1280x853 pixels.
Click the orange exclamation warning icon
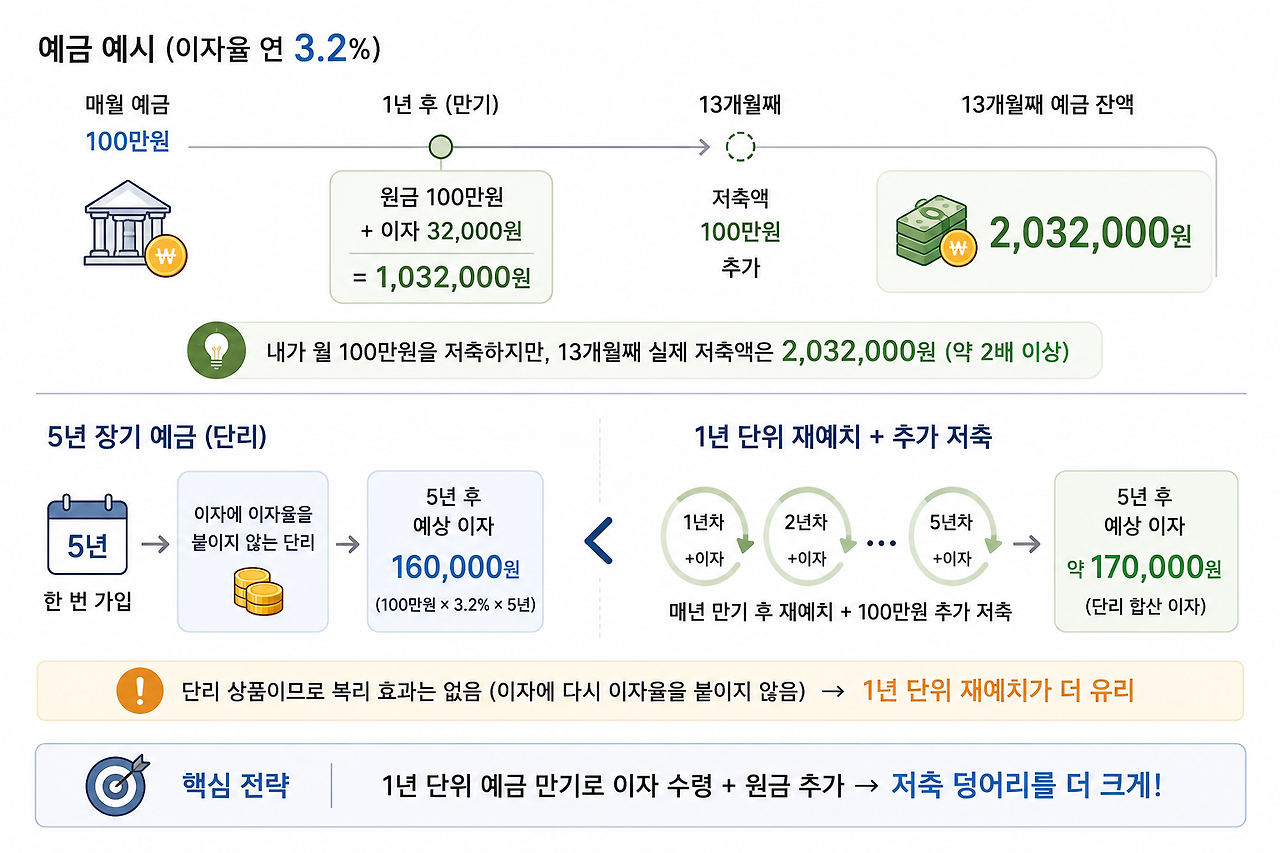pos(140,690)
